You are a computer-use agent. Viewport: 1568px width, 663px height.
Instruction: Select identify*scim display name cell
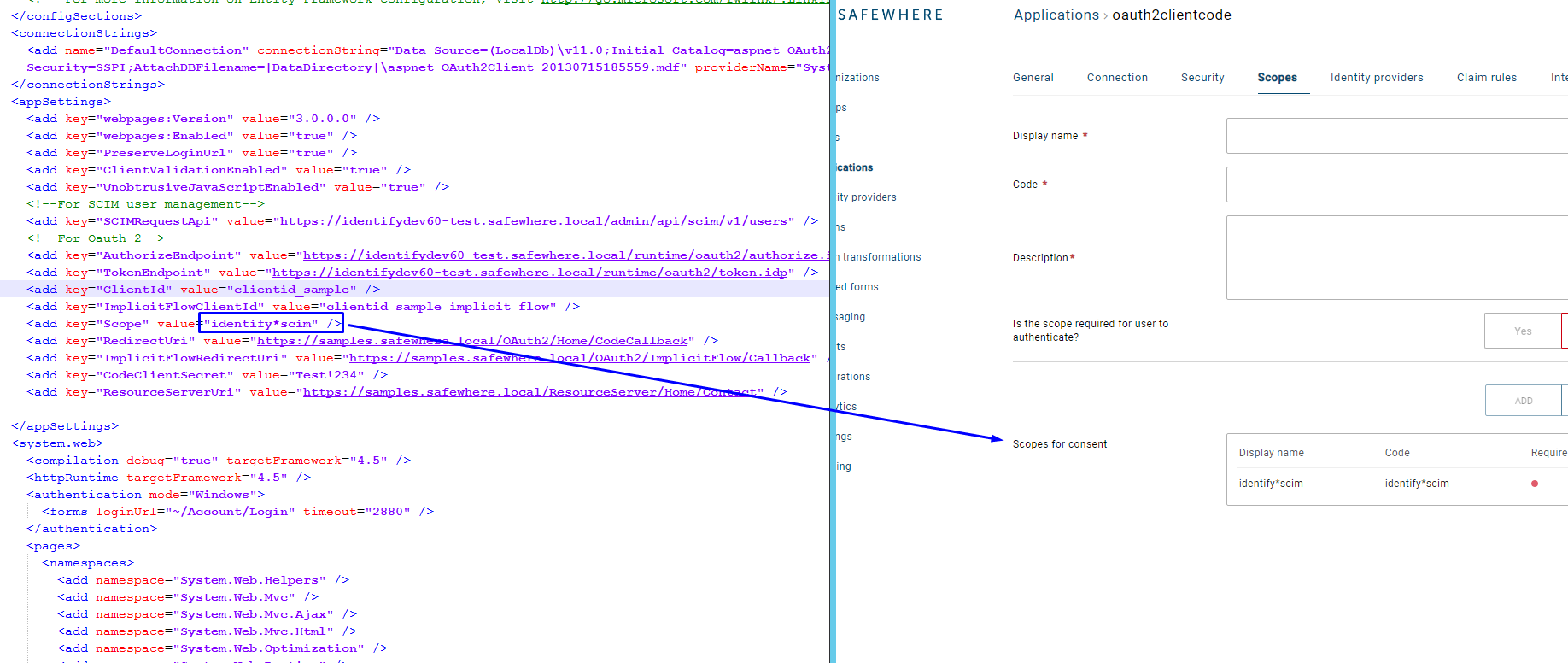pyautogui.click(x=1271, y=484)
